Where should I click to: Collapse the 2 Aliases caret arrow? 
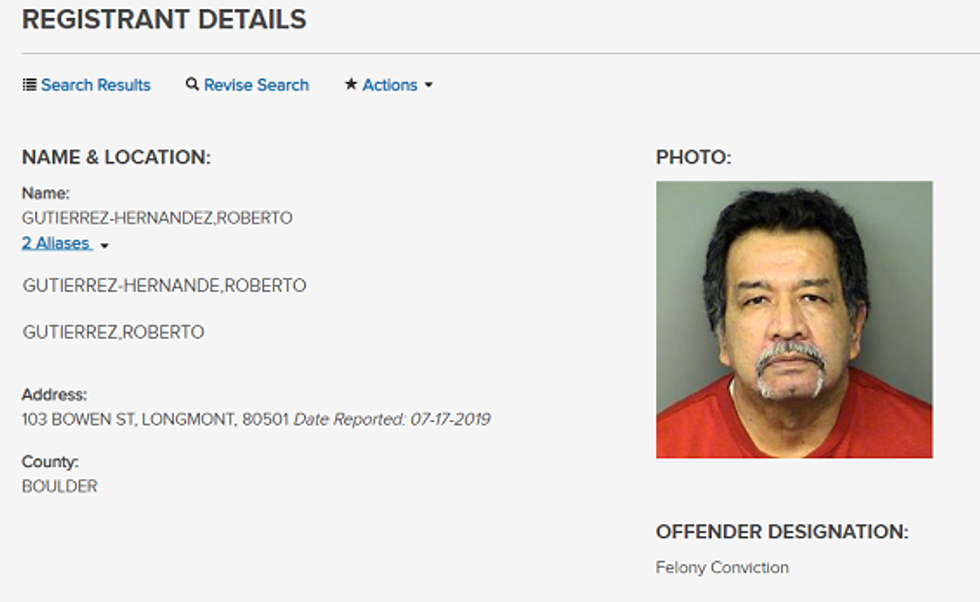(x=104, y=246)
